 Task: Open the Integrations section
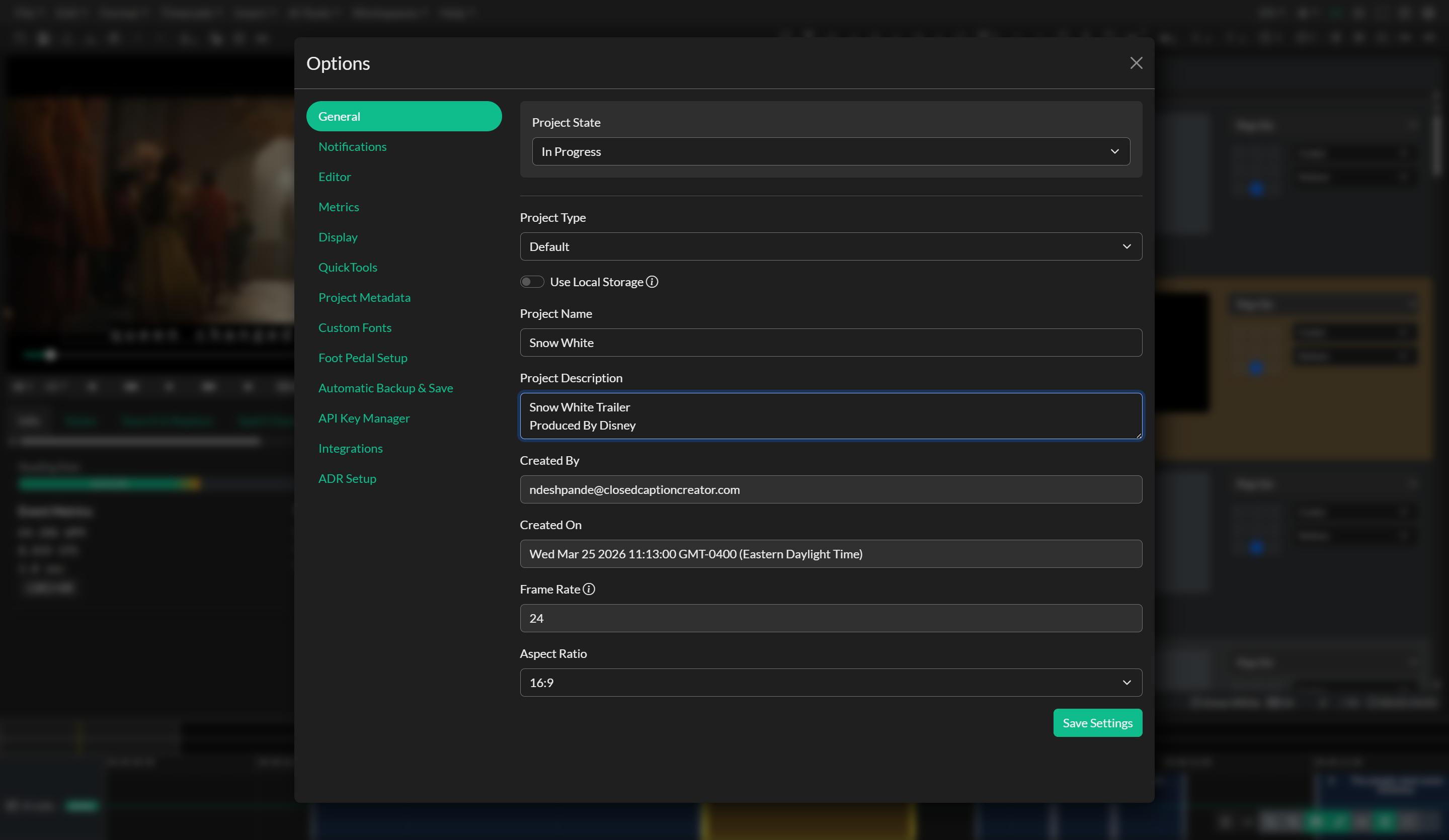click(351, 449)
